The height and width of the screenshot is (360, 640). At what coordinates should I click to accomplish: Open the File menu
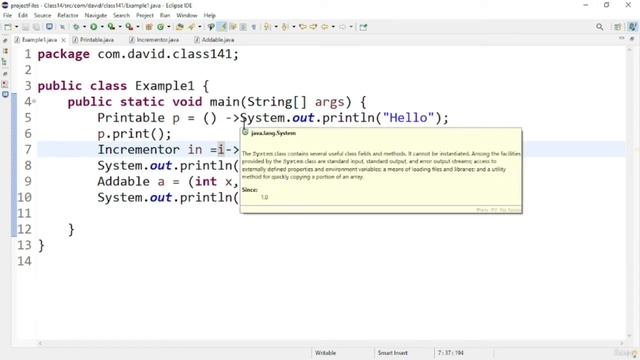click(x=7, y=15)
